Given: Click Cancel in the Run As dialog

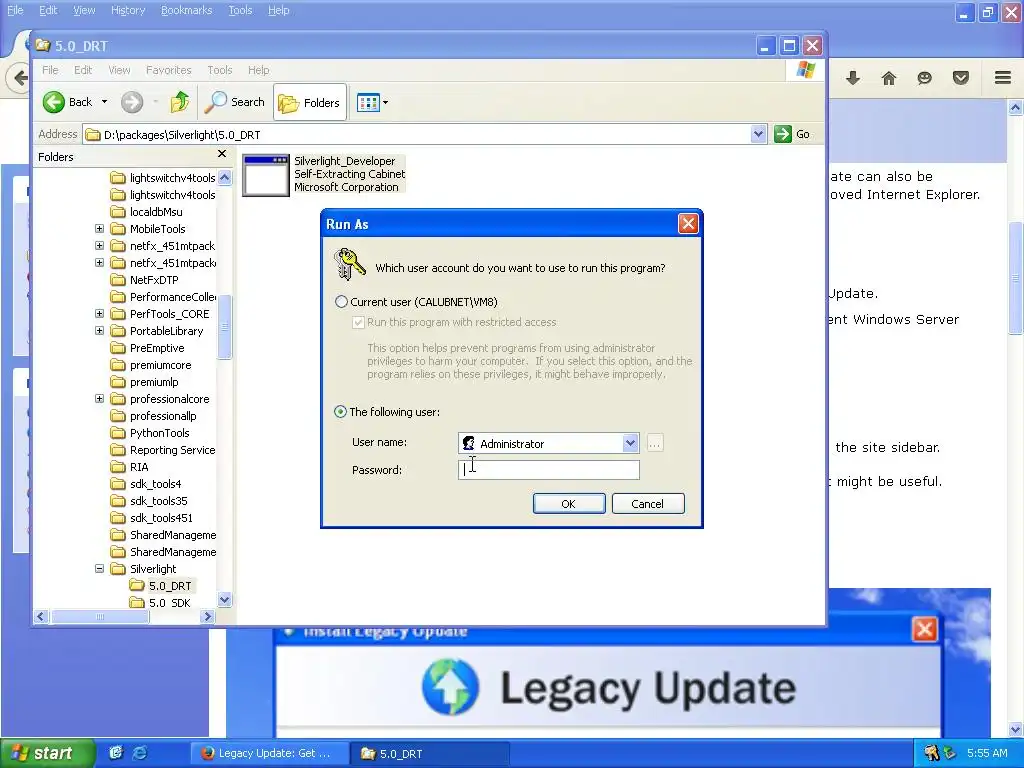Looking at the screenshot, I should [648, 504].
